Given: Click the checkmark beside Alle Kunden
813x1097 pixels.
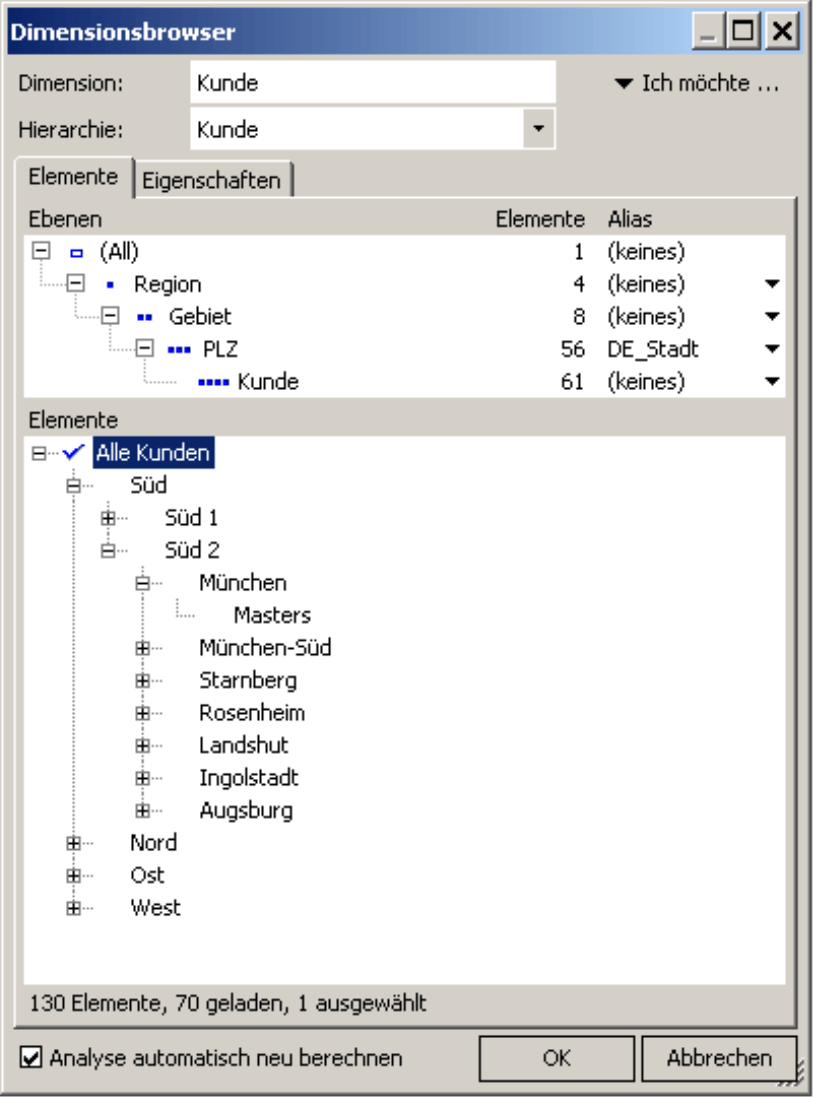Looking at the screenshot, I should 73,453.
